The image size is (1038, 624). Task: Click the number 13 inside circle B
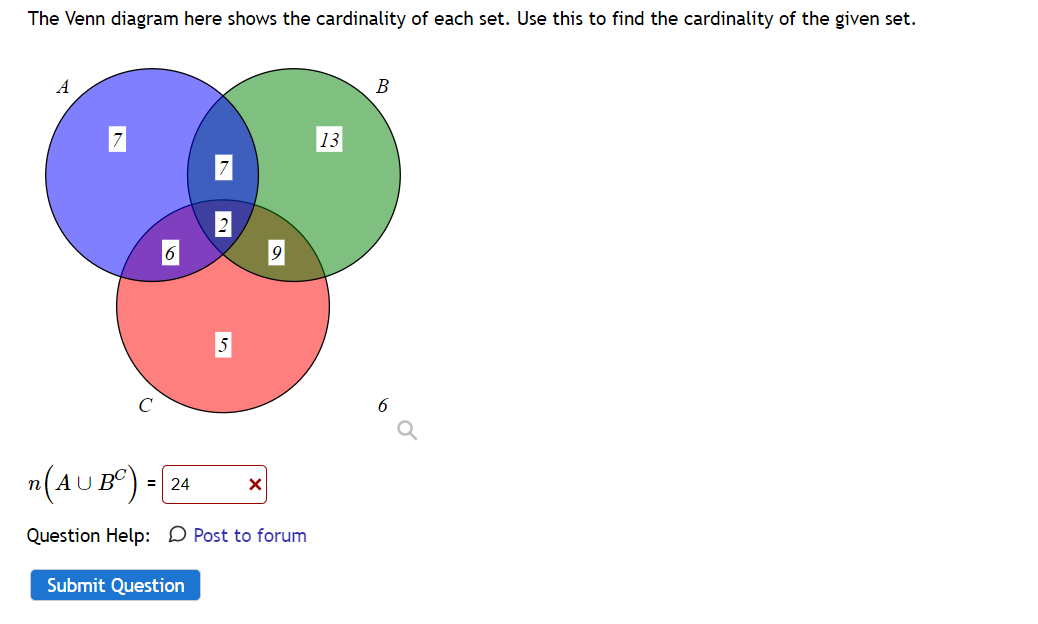coord(329,140)
